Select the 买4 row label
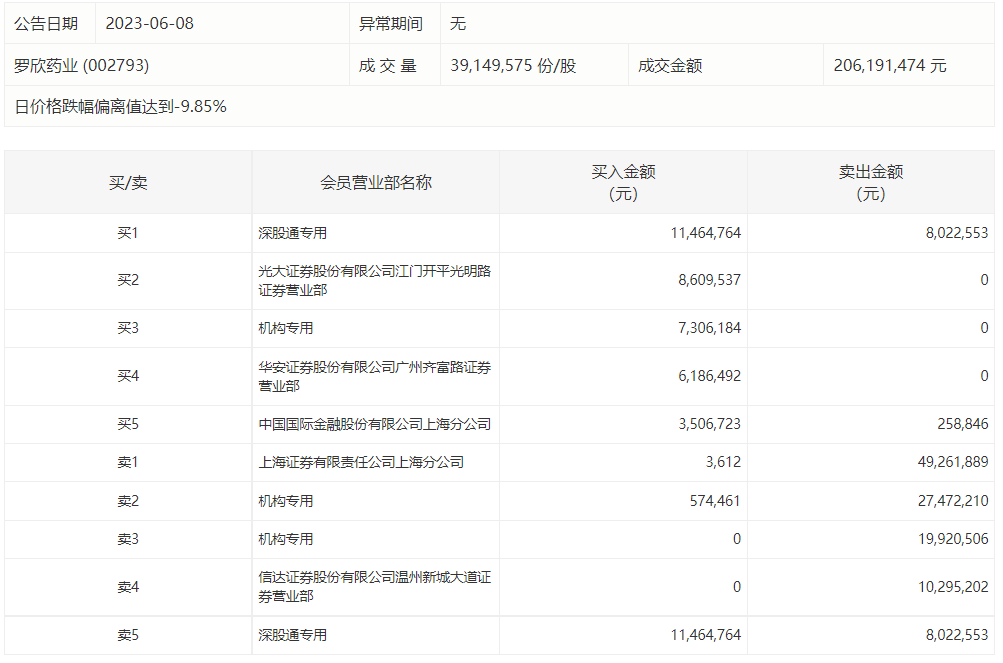 click(x=128, y=376)
